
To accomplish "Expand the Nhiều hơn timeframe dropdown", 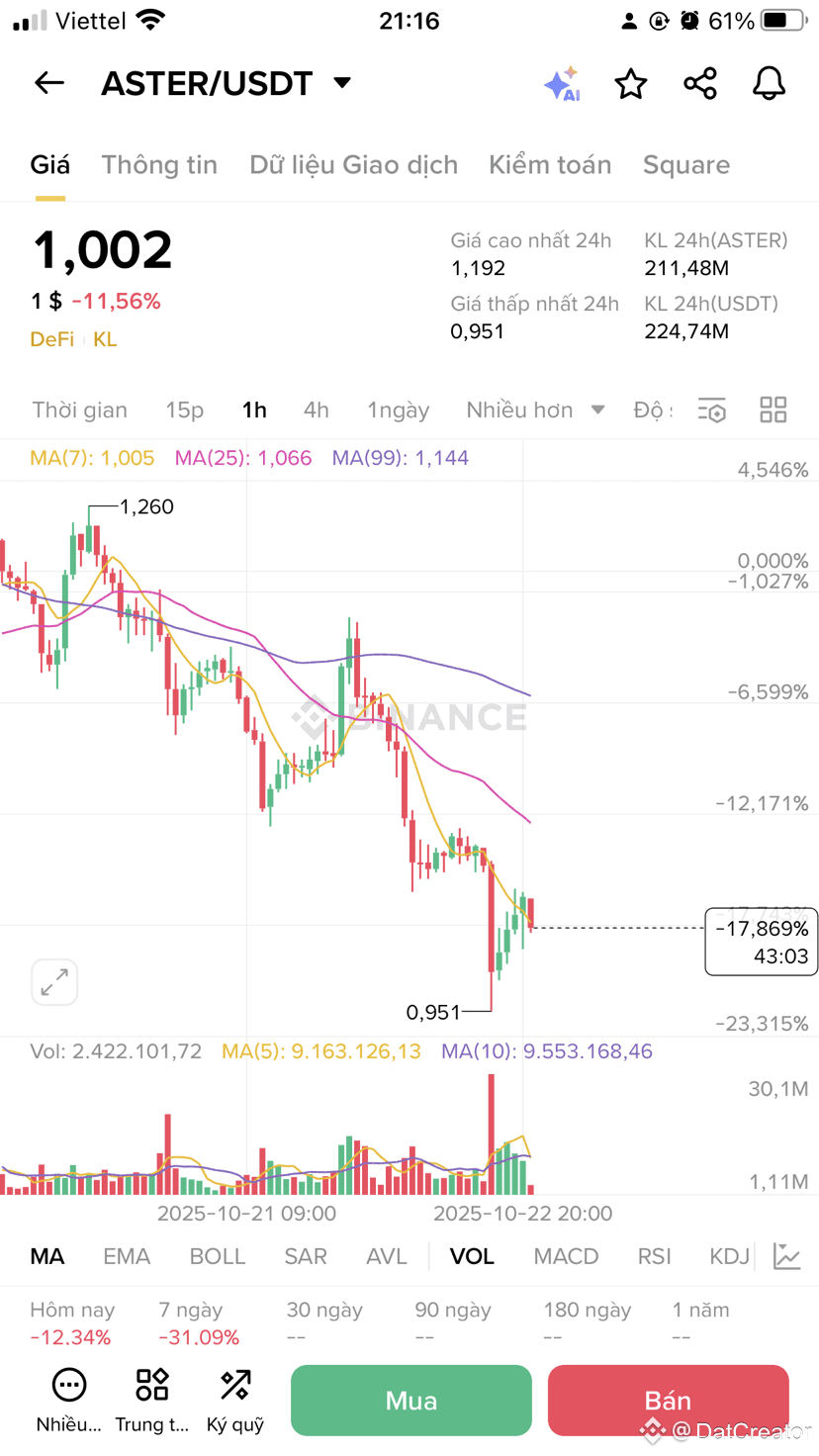I will (x=535, y=409).
